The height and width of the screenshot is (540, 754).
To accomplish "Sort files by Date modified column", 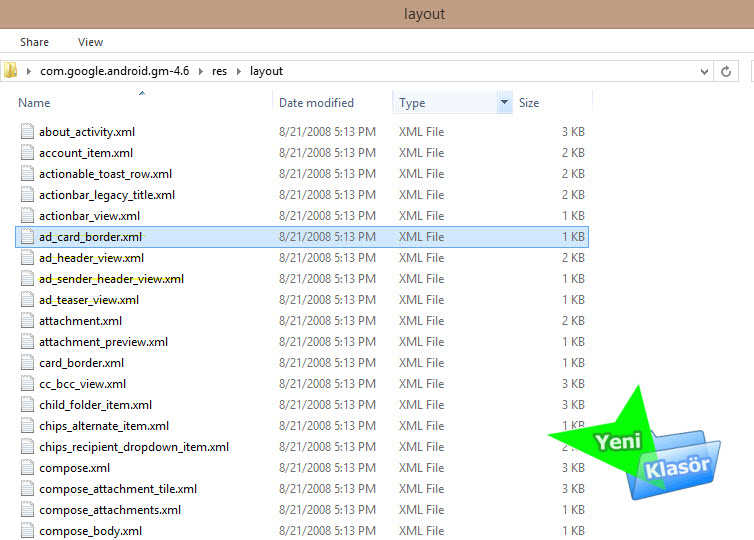I will pyautogui.click(x=316, y=103).
